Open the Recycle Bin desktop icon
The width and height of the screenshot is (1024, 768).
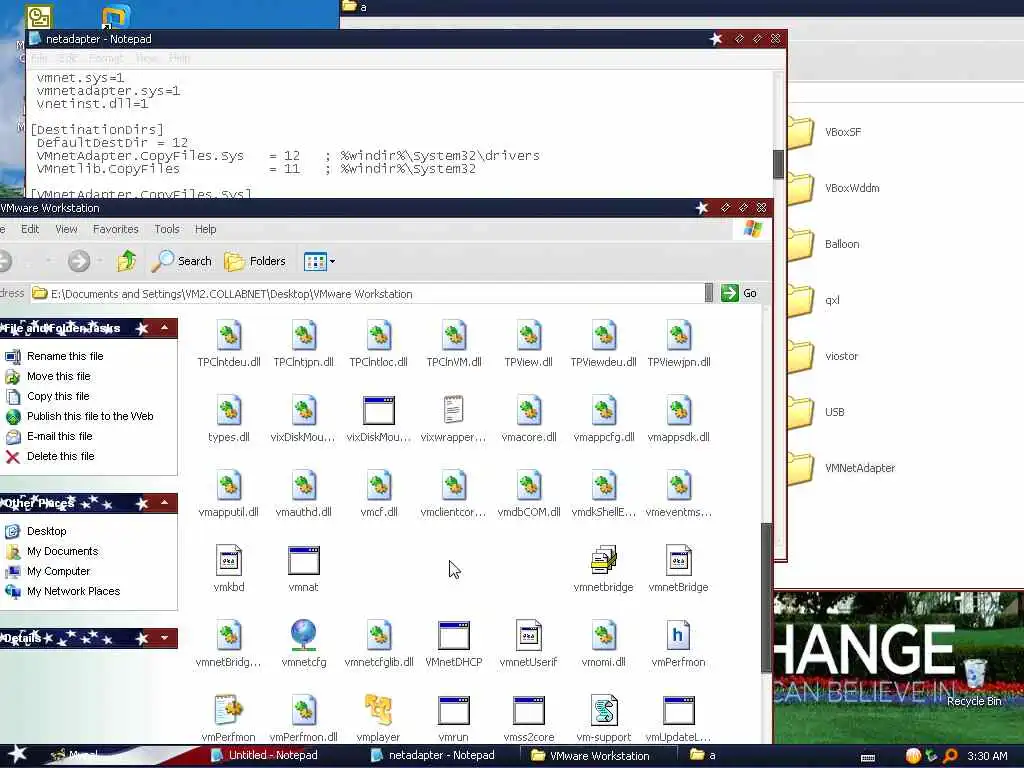[x=974, y=682]
